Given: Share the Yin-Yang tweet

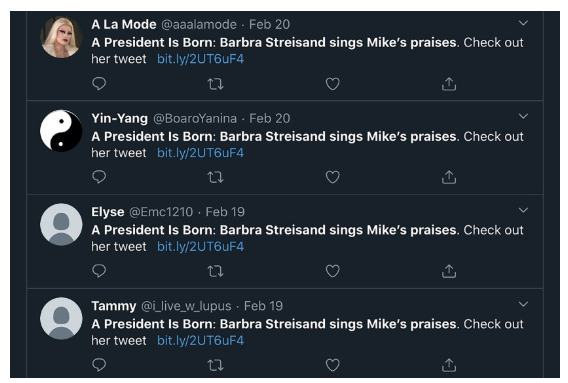Looking at the screenshot, I should (449, 177).
